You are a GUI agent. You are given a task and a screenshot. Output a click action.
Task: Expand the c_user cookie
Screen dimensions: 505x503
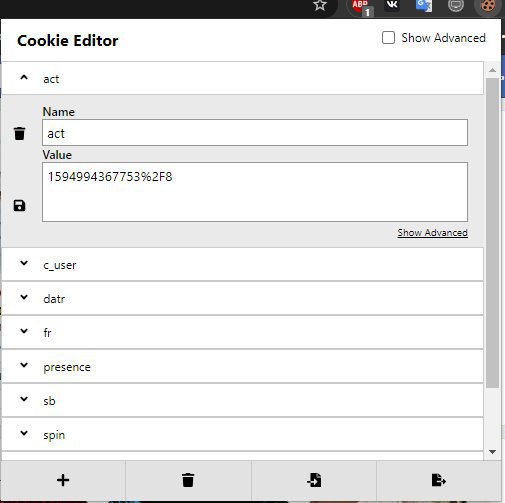[x=24, y=263]
